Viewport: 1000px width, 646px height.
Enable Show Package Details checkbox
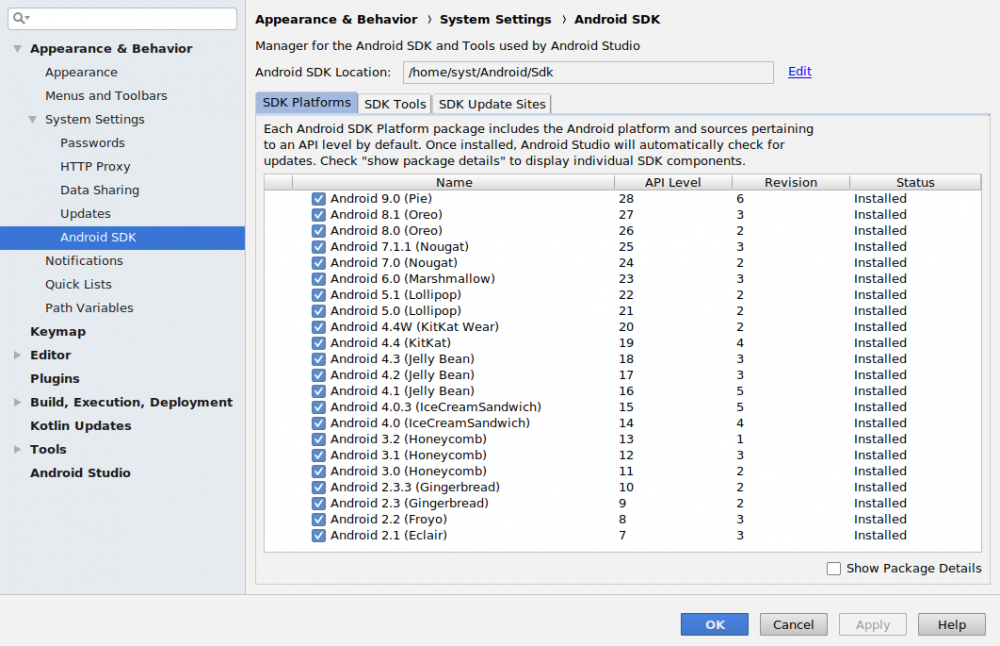click(834, 568)
